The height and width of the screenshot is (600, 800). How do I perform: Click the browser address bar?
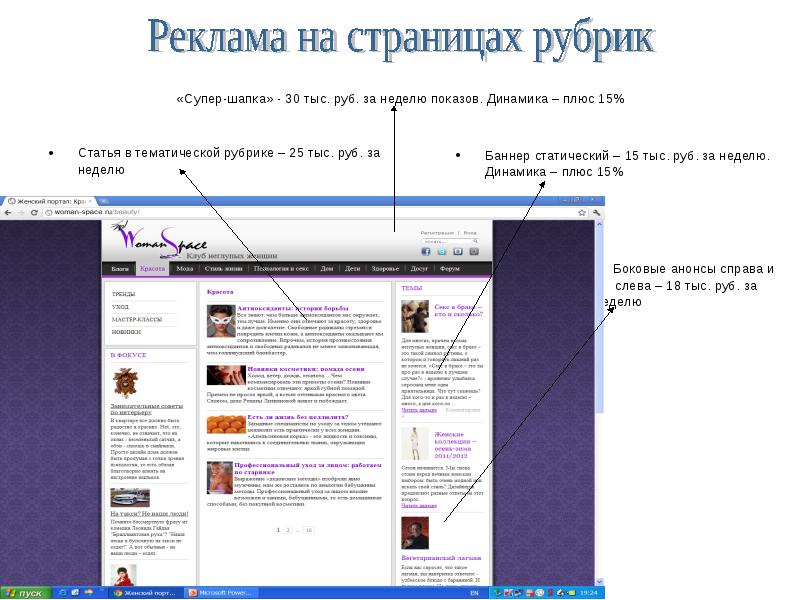(300, 213)
